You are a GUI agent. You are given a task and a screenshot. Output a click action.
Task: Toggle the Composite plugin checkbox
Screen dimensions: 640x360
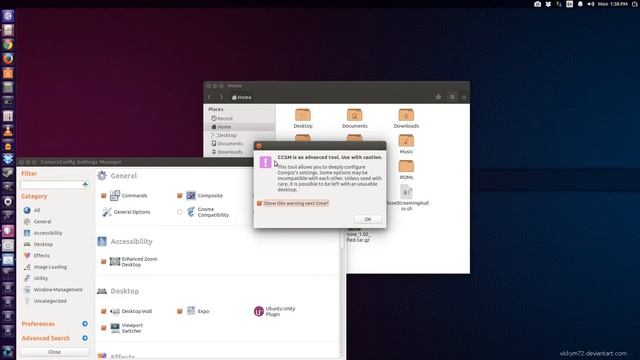click(180, 196)
